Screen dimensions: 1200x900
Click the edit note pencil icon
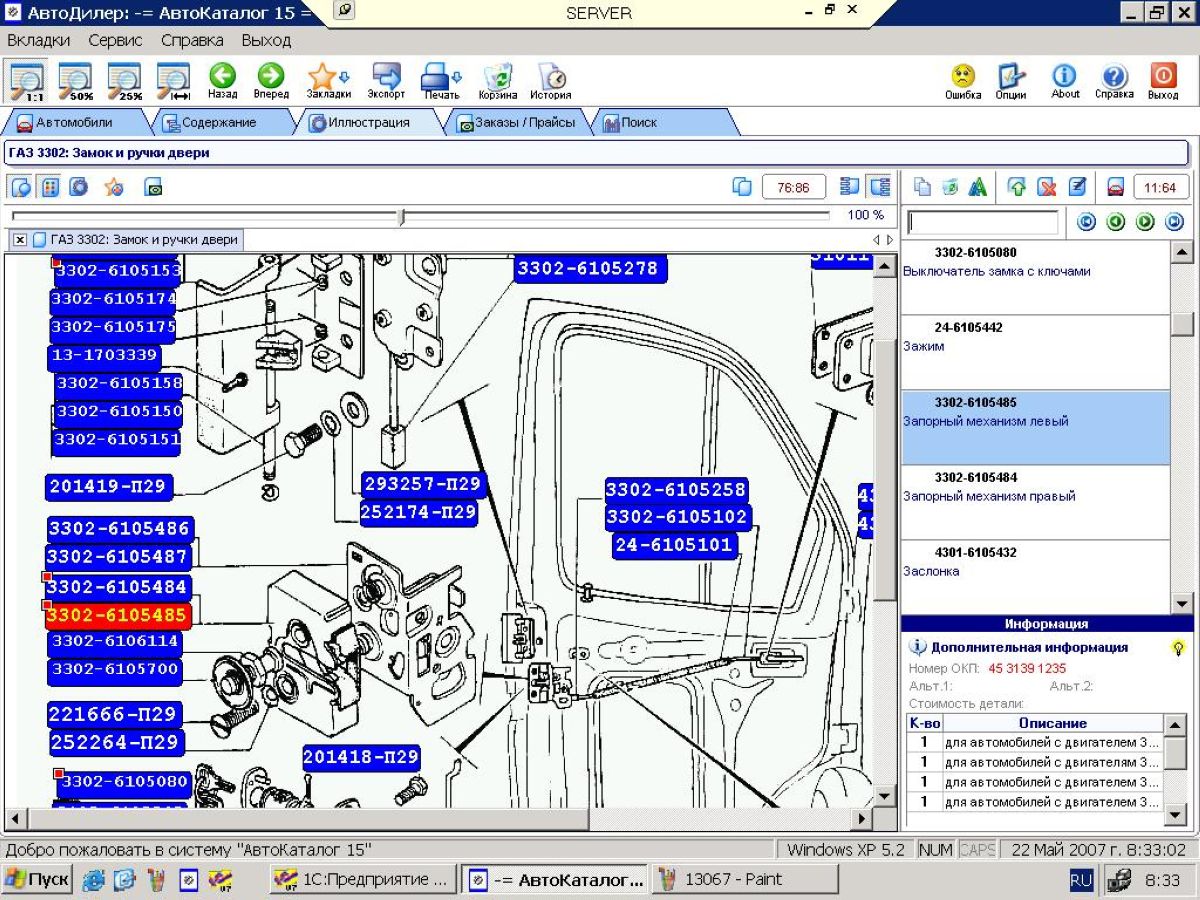[x=1077, y=187]
